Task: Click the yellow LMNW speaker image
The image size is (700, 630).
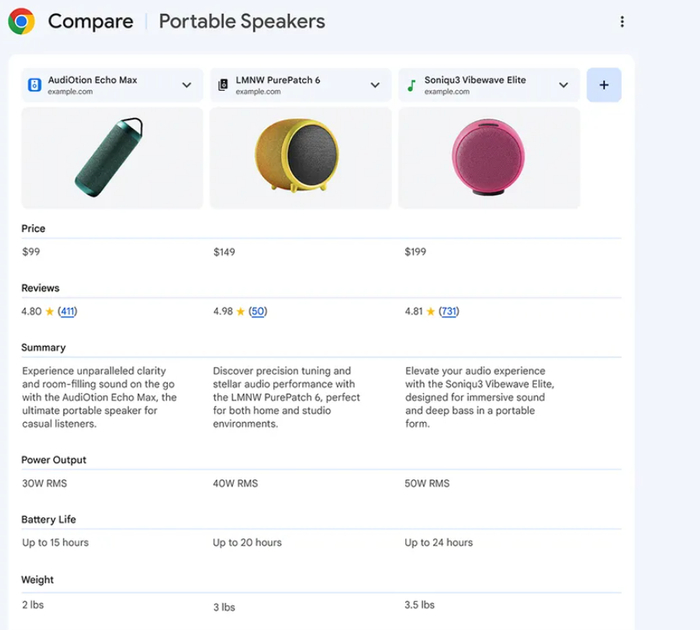Action: pos(299,157)
